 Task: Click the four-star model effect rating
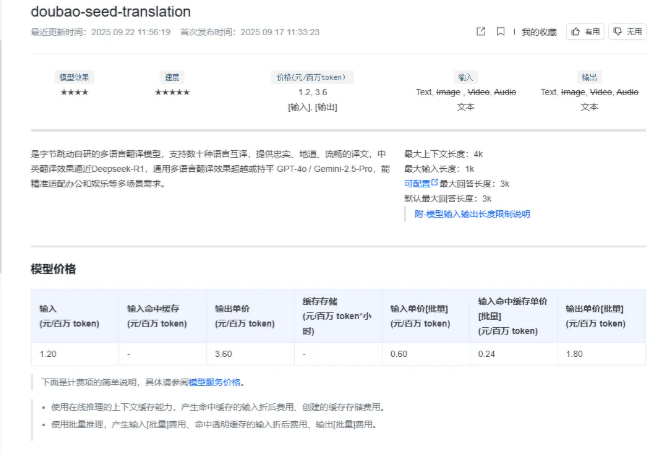click(x=74, y=92)
